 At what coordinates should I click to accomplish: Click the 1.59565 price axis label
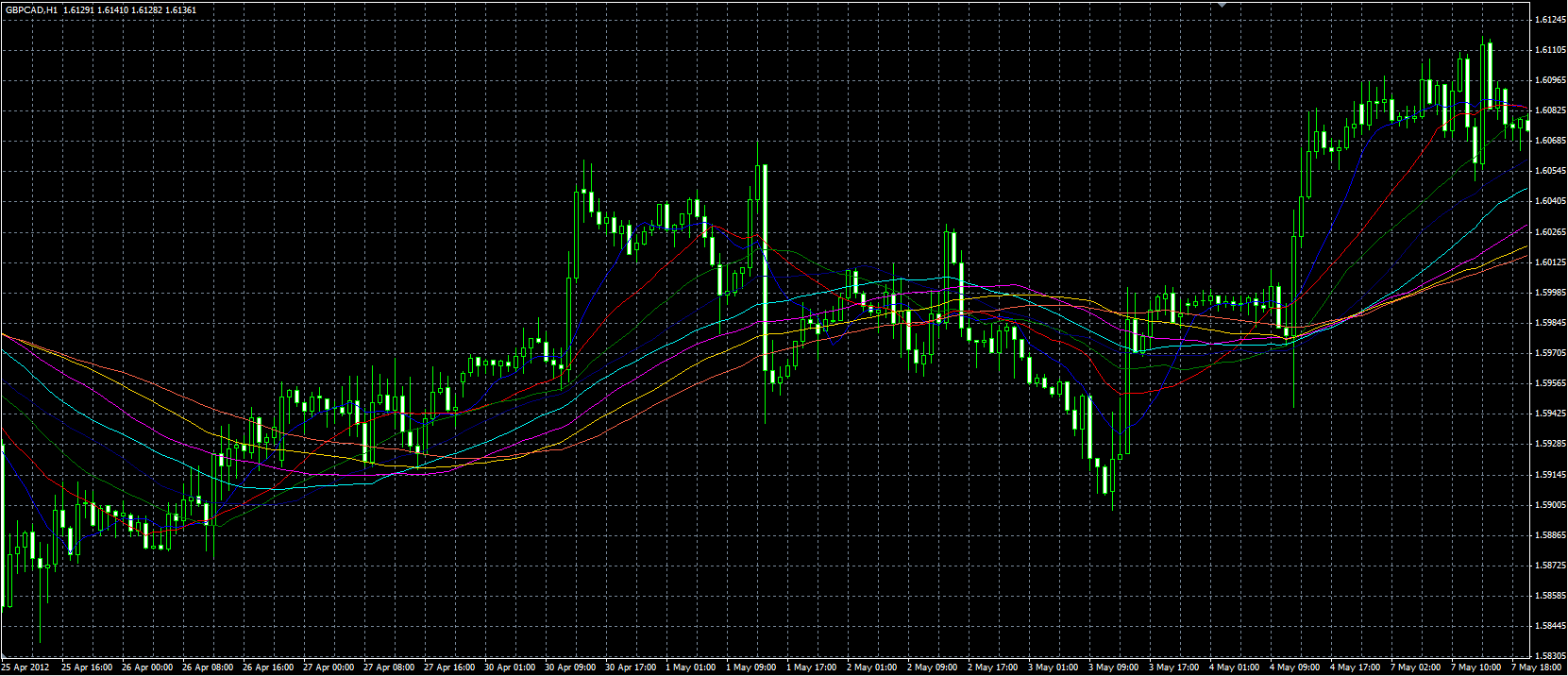tap(1550, 383)
